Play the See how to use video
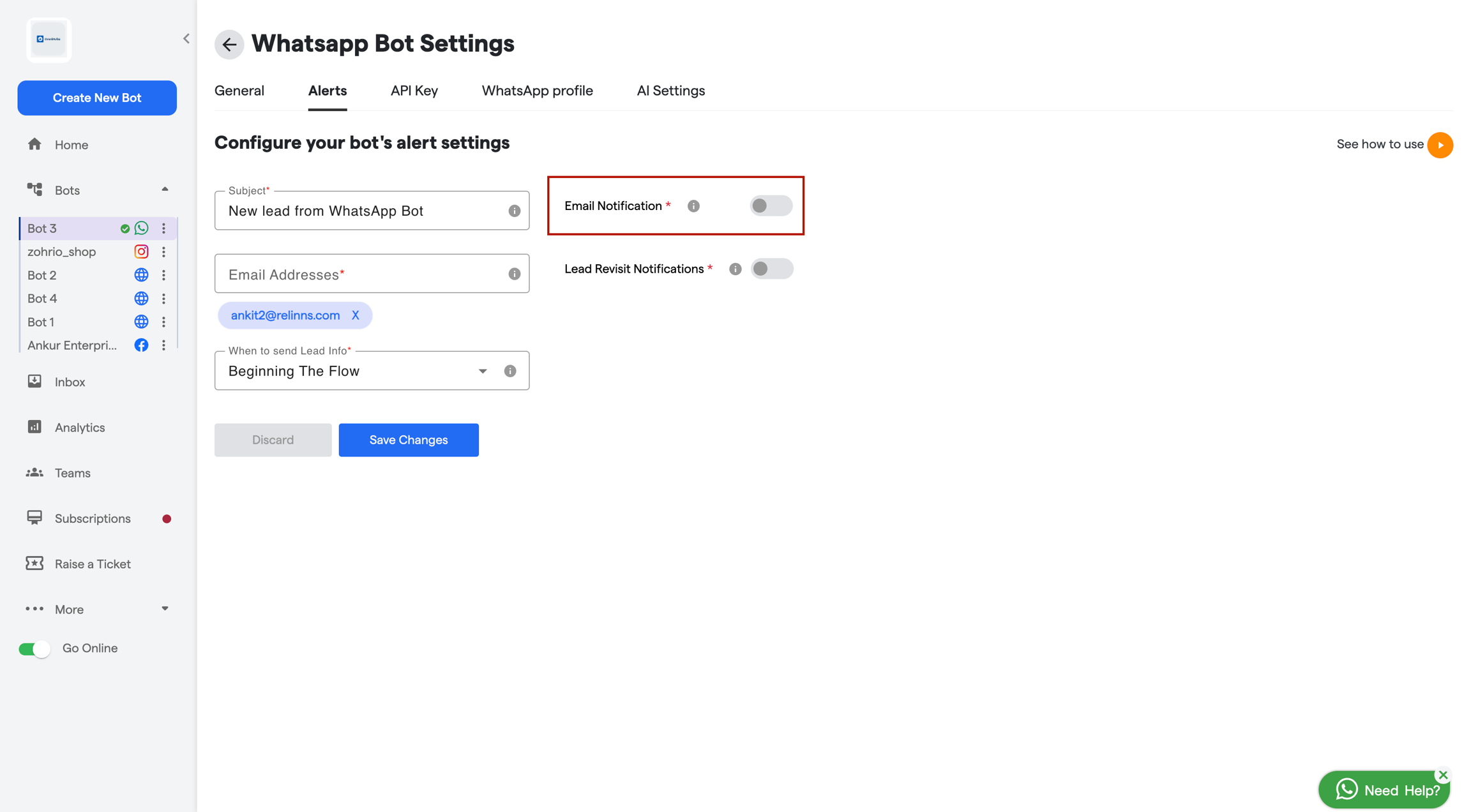This screenshot has width=1471, height=812. (1440, 145)
